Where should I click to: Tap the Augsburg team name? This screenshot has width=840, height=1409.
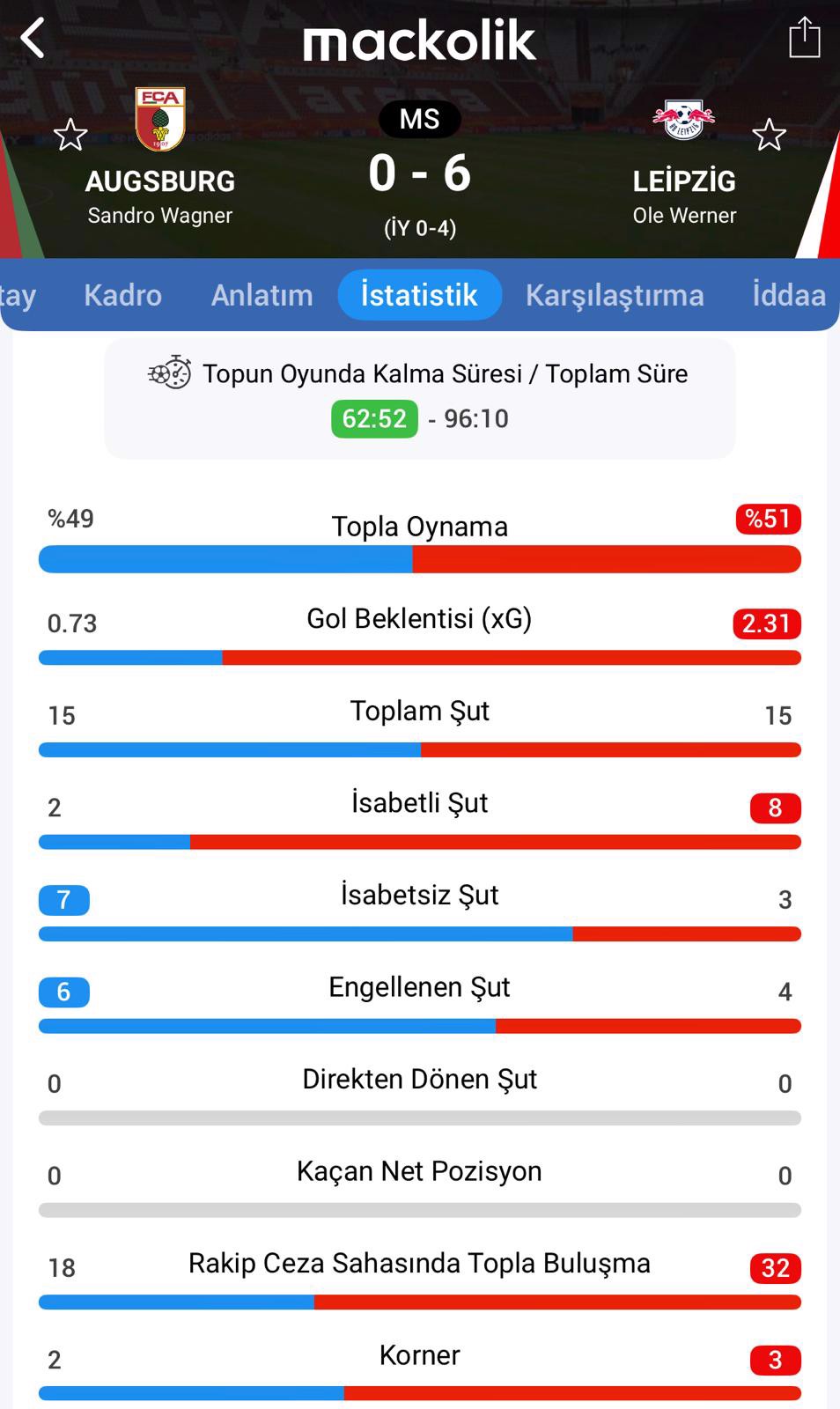[x=160, y=181]
